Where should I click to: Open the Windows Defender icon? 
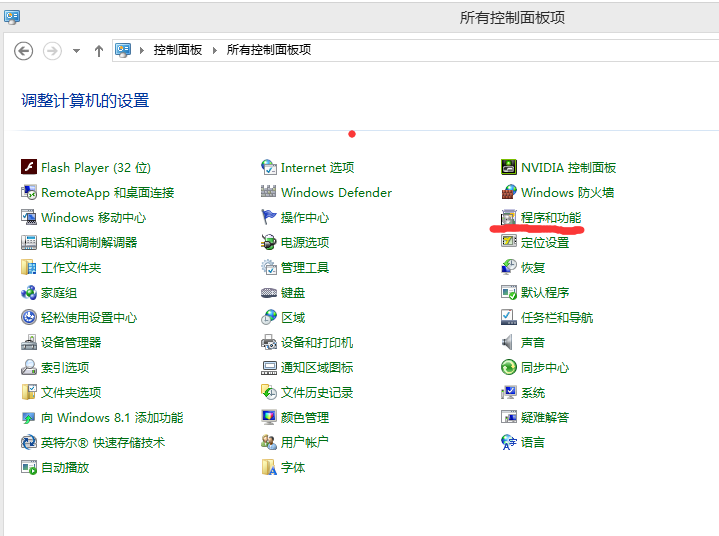[269, 192]
